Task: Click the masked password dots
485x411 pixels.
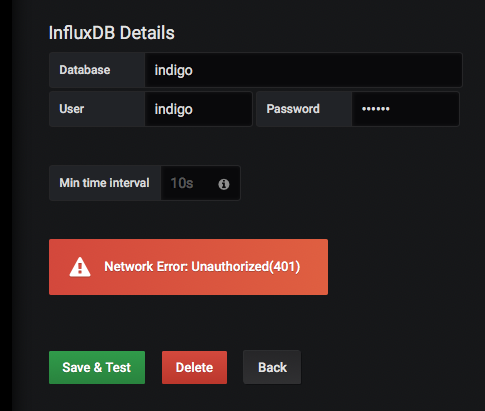Action: (376, 109)
